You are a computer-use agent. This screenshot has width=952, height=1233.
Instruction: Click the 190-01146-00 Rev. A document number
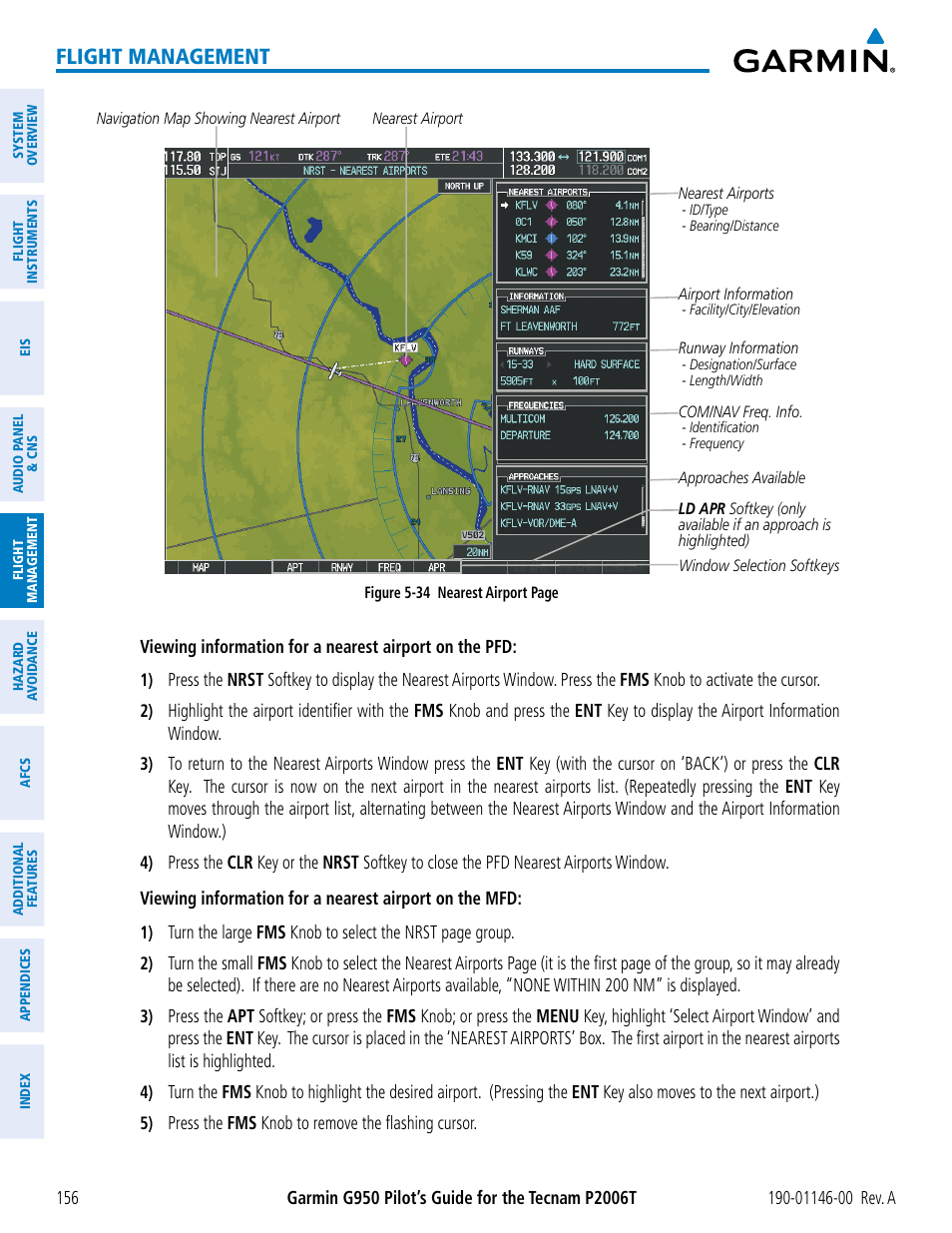coord(831,1198)
